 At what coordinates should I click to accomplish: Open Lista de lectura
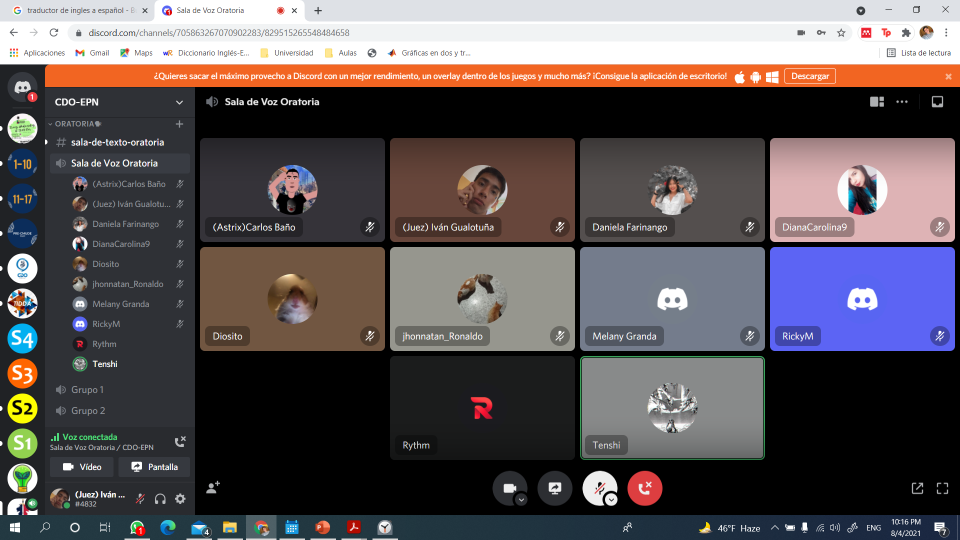click(x=918, y=53)
